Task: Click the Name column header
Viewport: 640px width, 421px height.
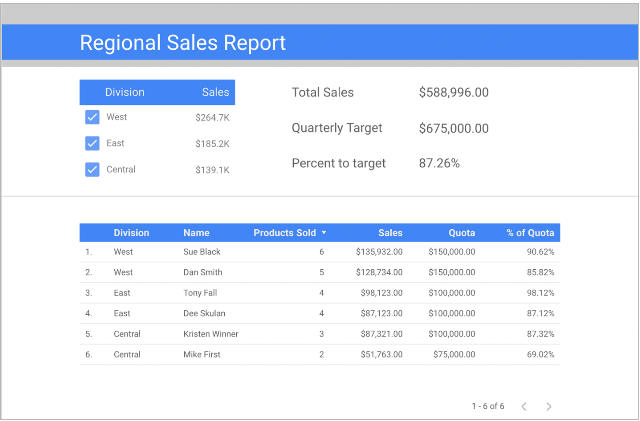Action: [x=196, y=233]
